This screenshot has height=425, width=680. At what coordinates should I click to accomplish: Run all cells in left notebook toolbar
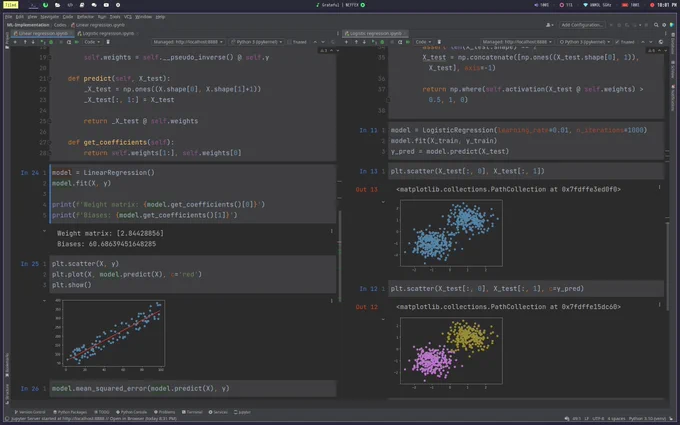(77, 42)
